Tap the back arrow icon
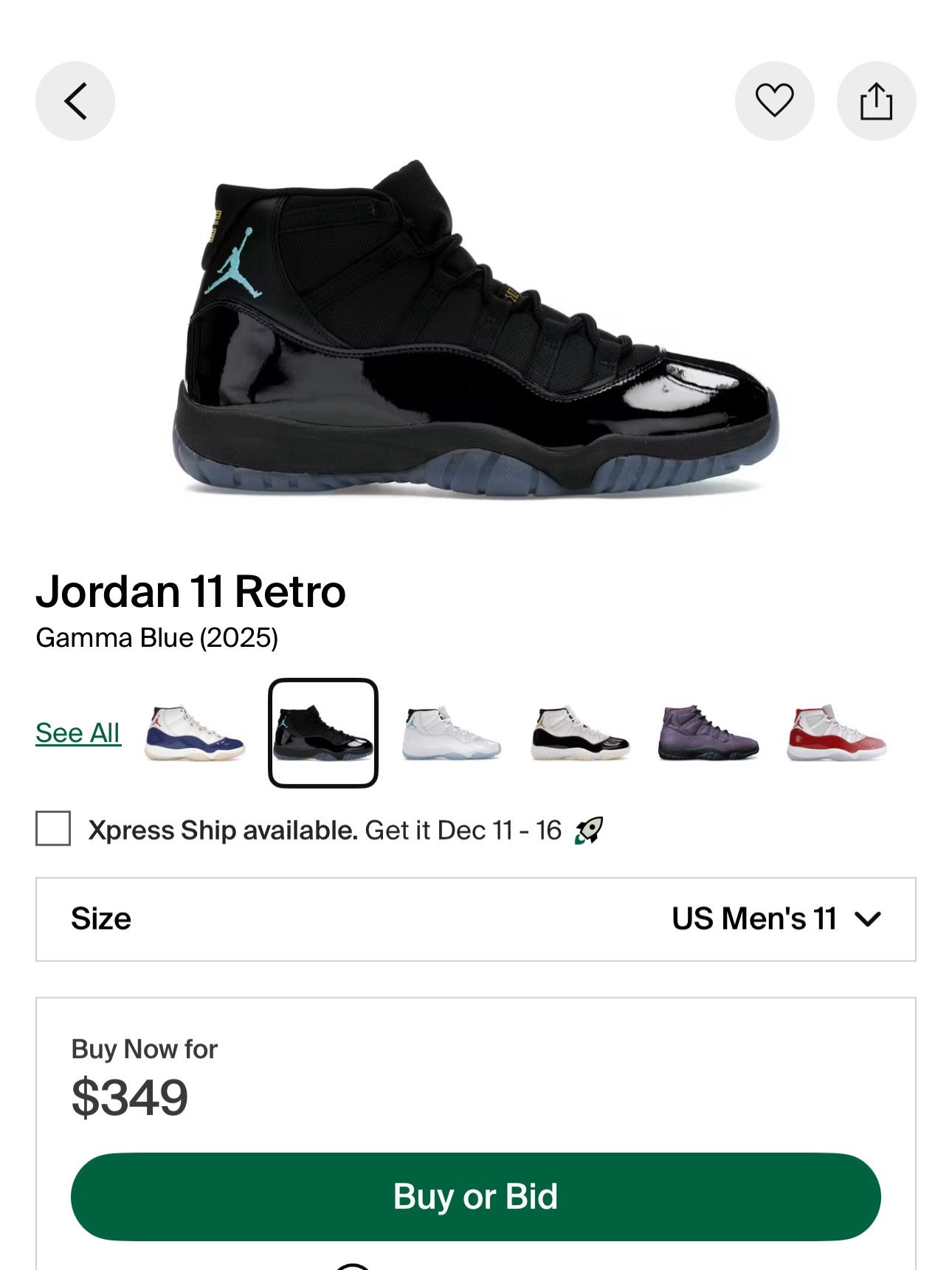 click(73, 101)
